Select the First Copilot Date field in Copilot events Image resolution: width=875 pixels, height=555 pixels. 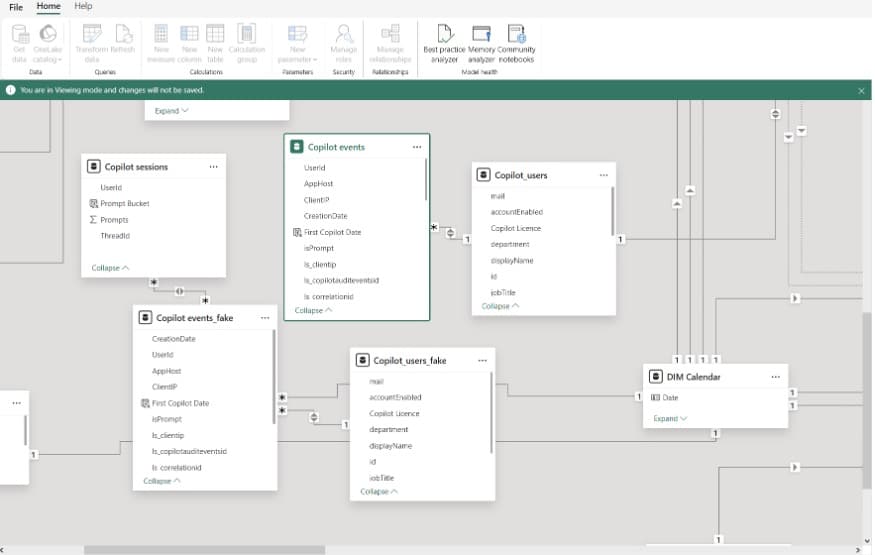332,232
